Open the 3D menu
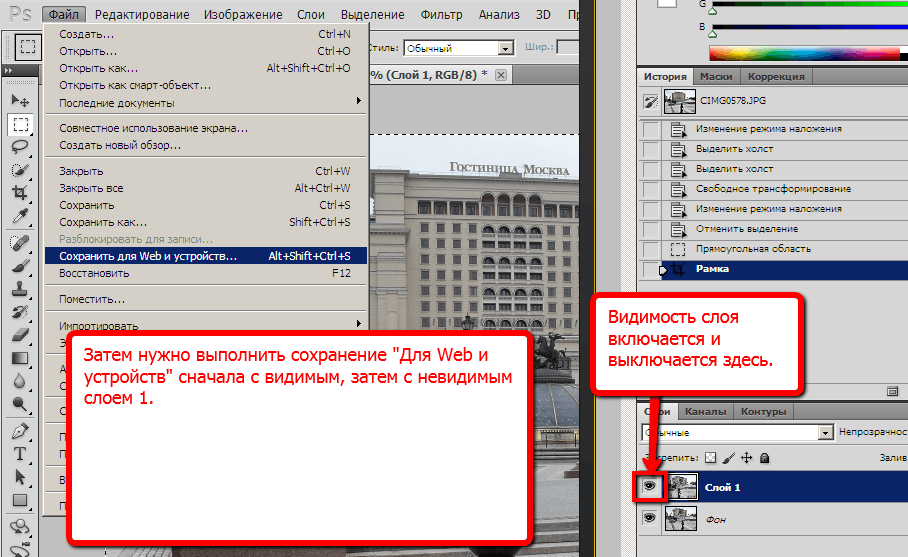Screen dimensions: 908x557 (543, 14)
